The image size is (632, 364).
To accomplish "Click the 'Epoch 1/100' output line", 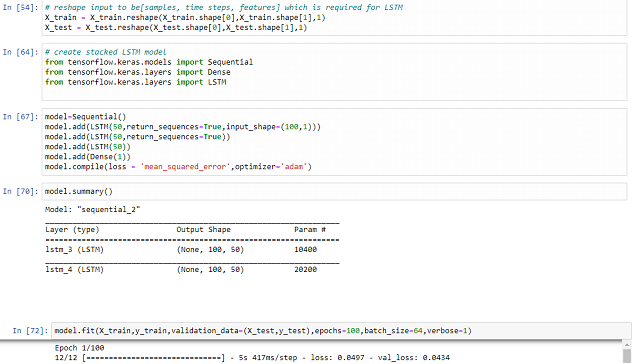I will point(79,347).
